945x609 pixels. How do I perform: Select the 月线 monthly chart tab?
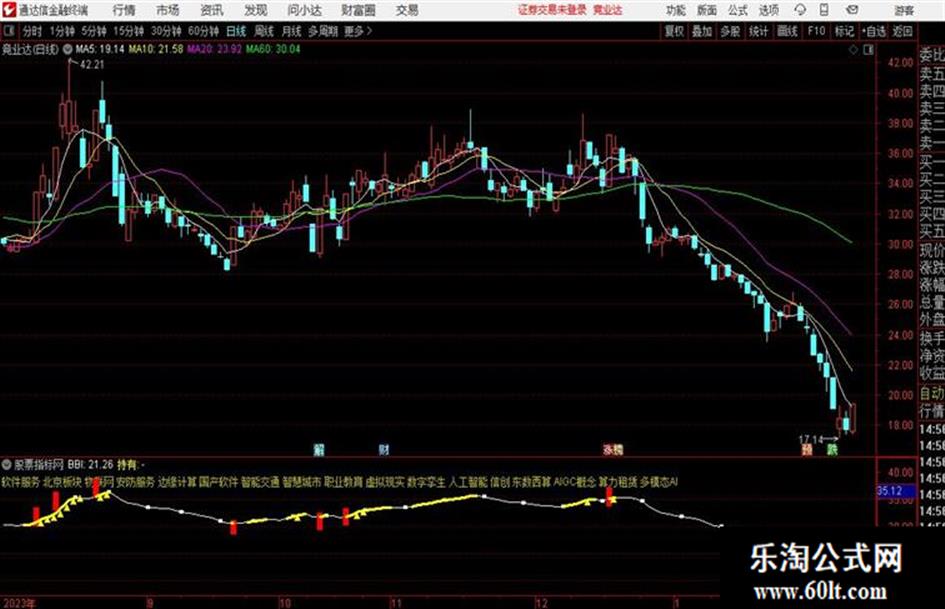point(292,31)
